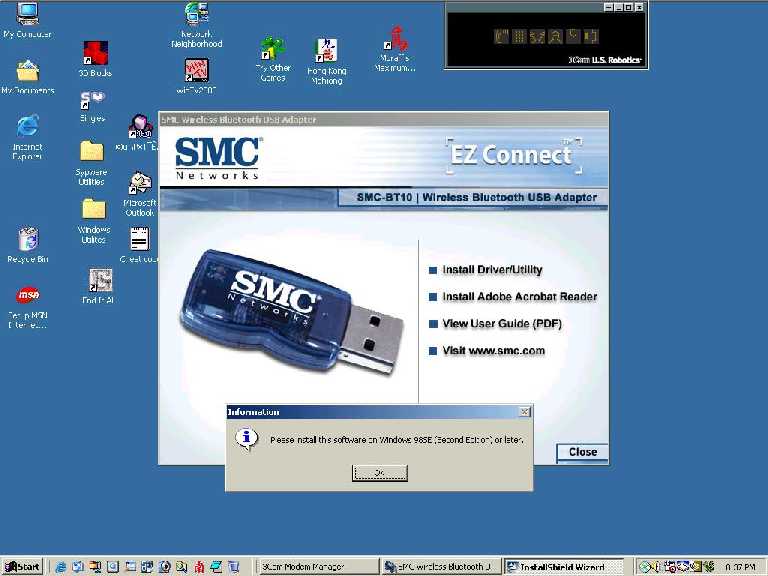This screenshot has width=768, height=576.
Task: Launch the Microsoft Outlook shortcut
Action: click(x=141, y=194)
